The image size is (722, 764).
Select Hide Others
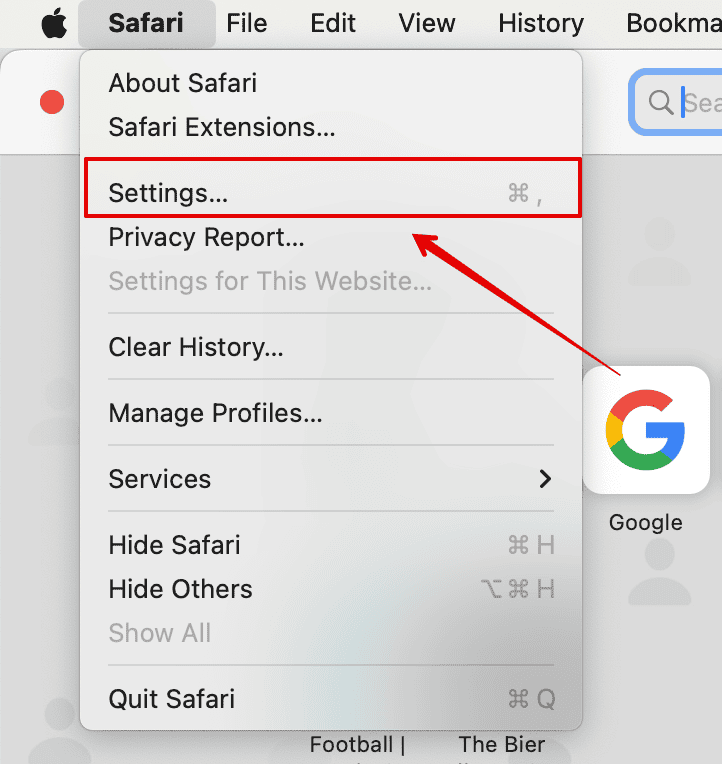click(333, 589)
